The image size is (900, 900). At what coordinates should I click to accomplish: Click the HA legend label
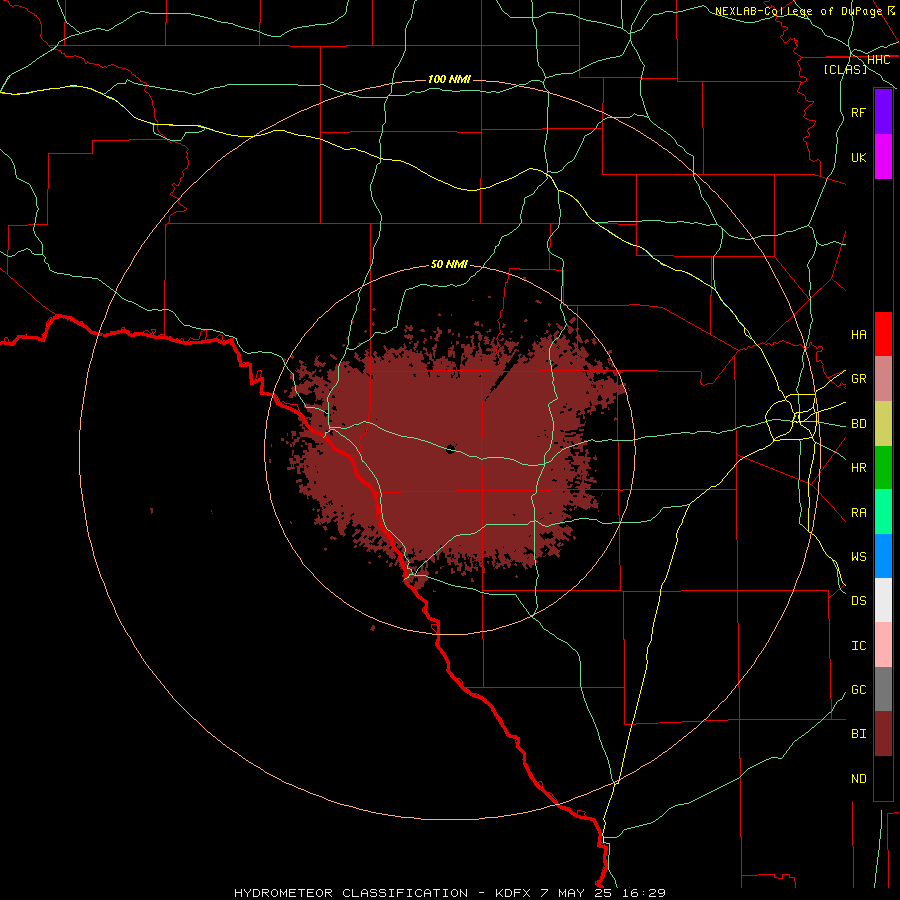click(x=858, y=334)
